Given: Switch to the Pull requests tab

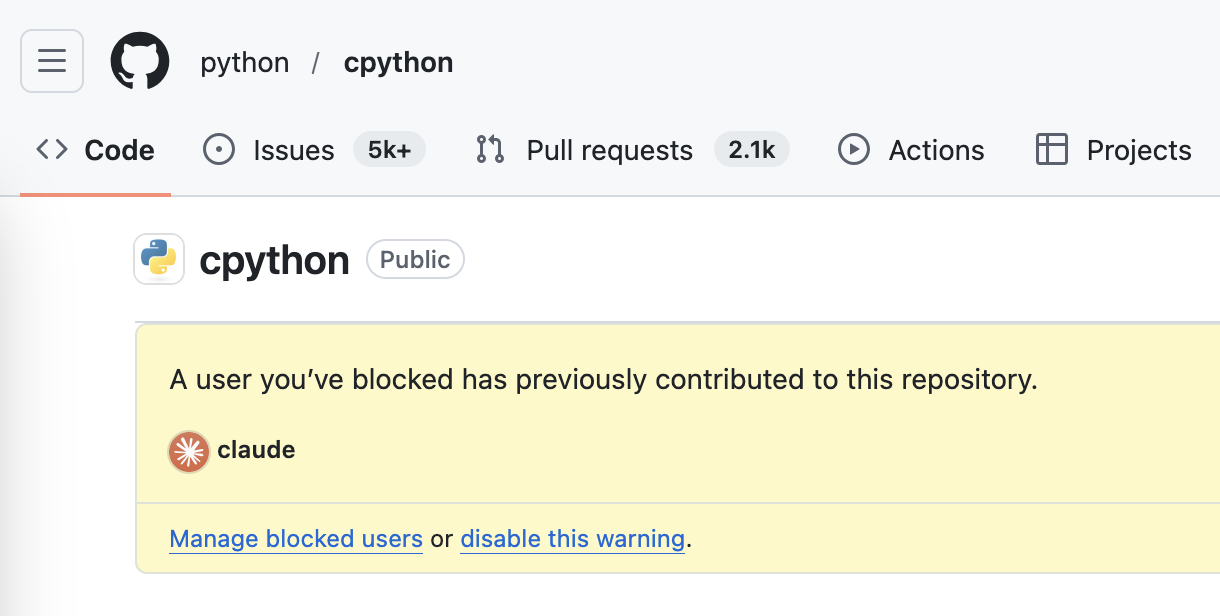Looking at the screenshot, I should click(x=609, y=149).
